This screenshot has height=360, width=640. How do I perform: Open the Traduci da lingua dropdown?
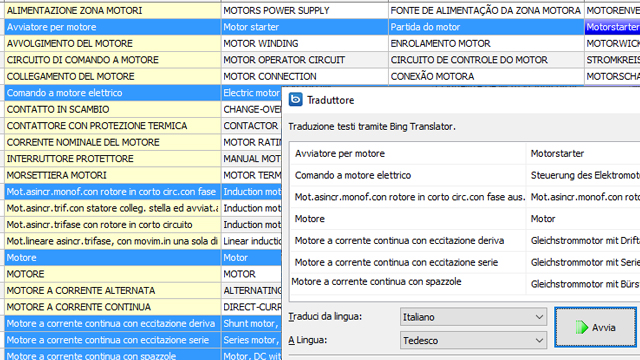point(473,317)
